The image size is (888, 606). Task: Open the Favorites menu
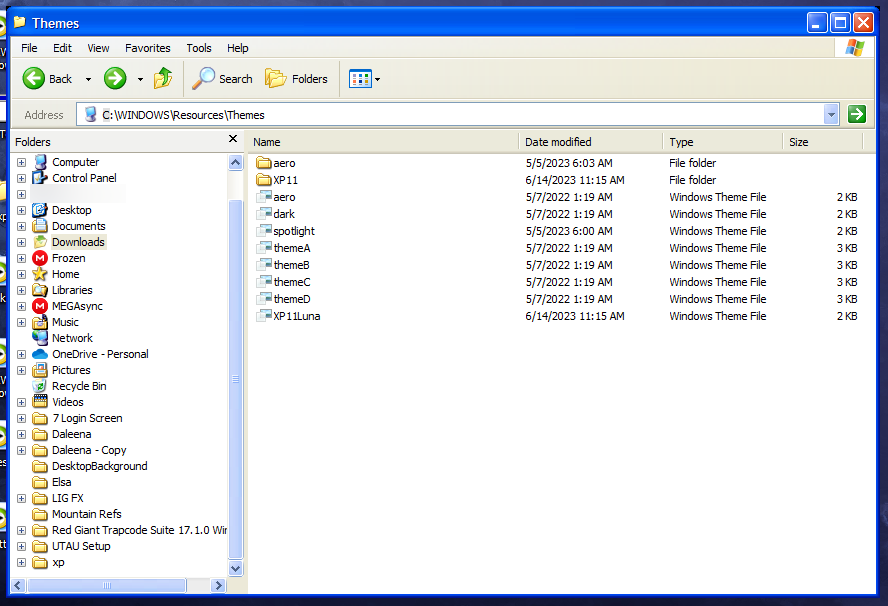pos(147,48)
